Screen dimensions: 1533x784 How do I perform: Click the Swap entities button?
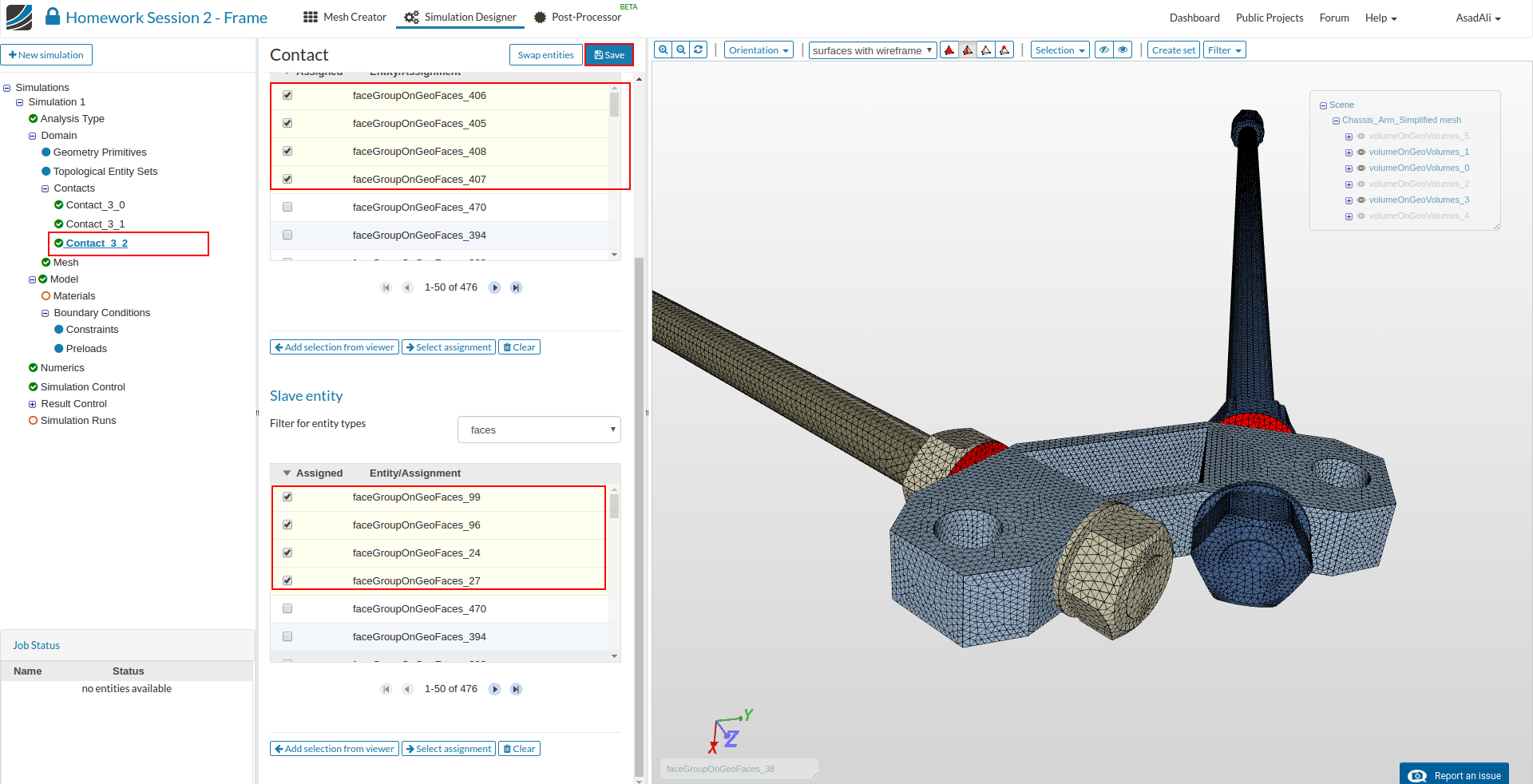point(545,55)
